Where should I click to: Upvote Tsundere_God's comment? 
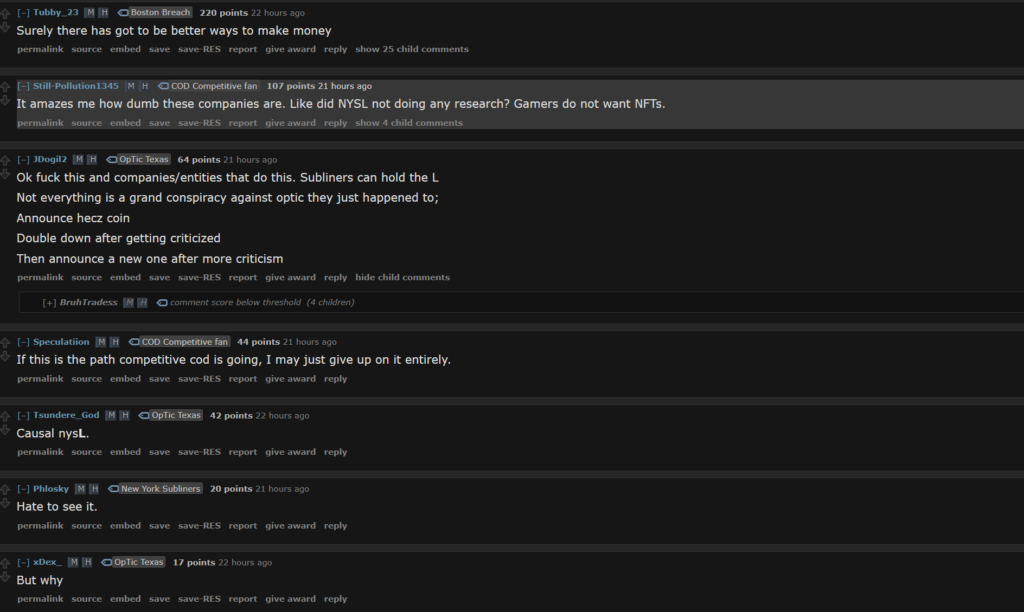click(5, 417)
